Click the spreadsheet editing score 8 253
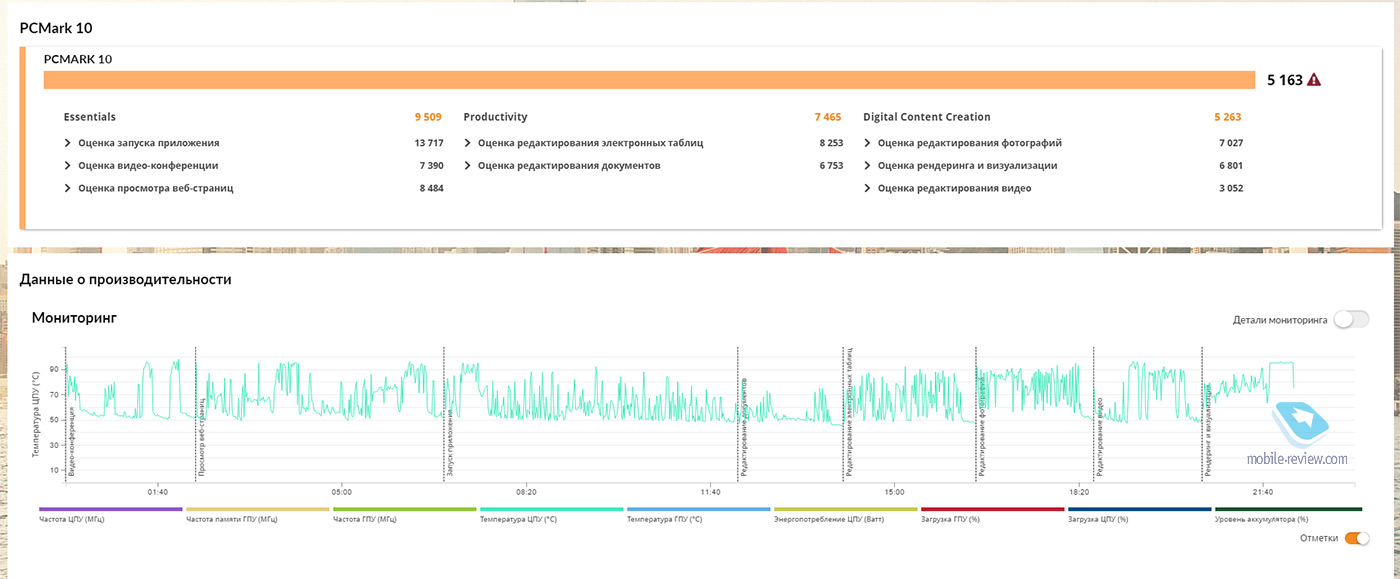 (830, 143)
